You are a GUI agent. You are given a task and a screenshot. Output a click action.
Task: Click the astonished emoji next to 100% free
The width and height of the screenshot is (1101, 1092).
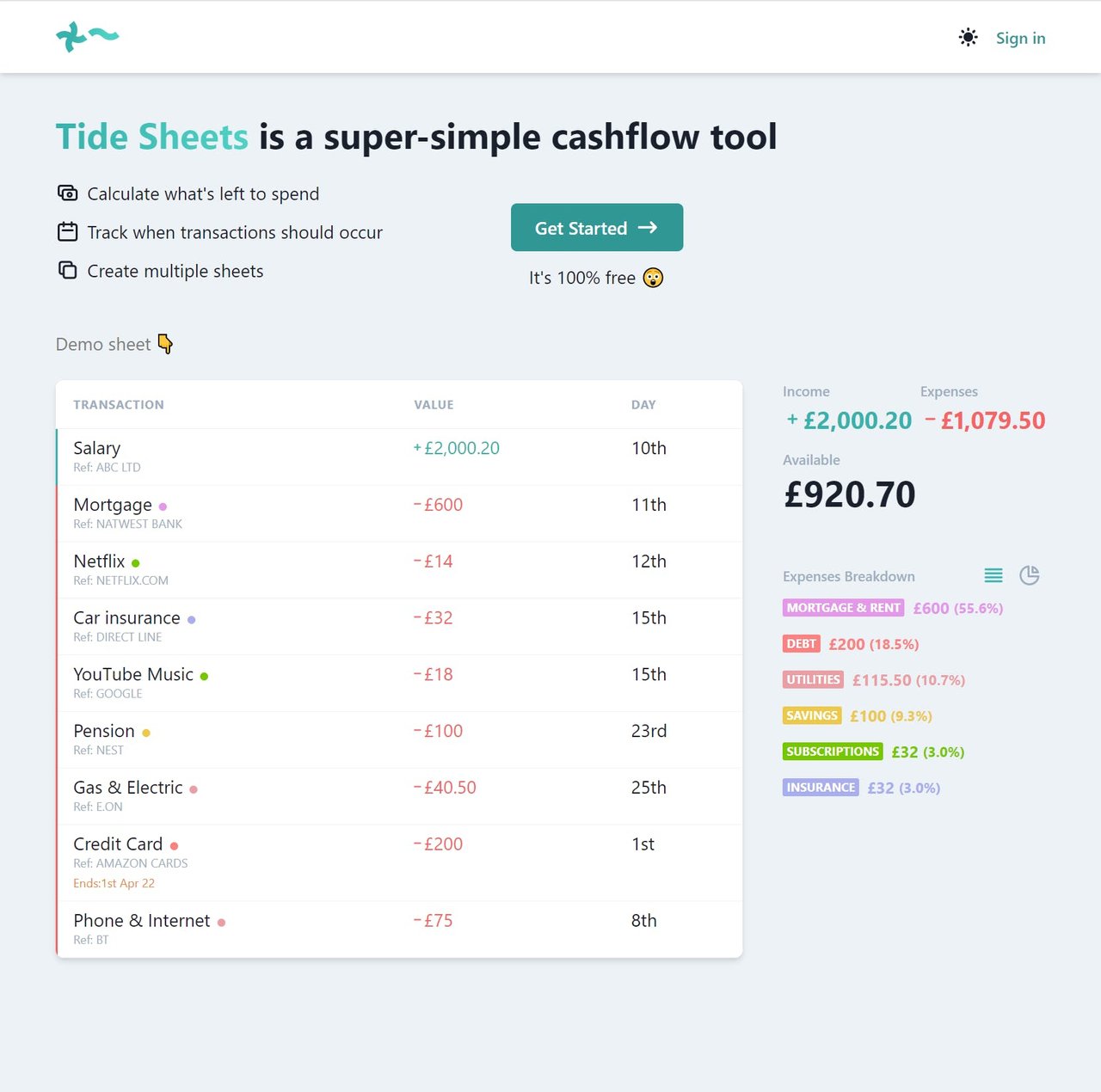point(653,278)
